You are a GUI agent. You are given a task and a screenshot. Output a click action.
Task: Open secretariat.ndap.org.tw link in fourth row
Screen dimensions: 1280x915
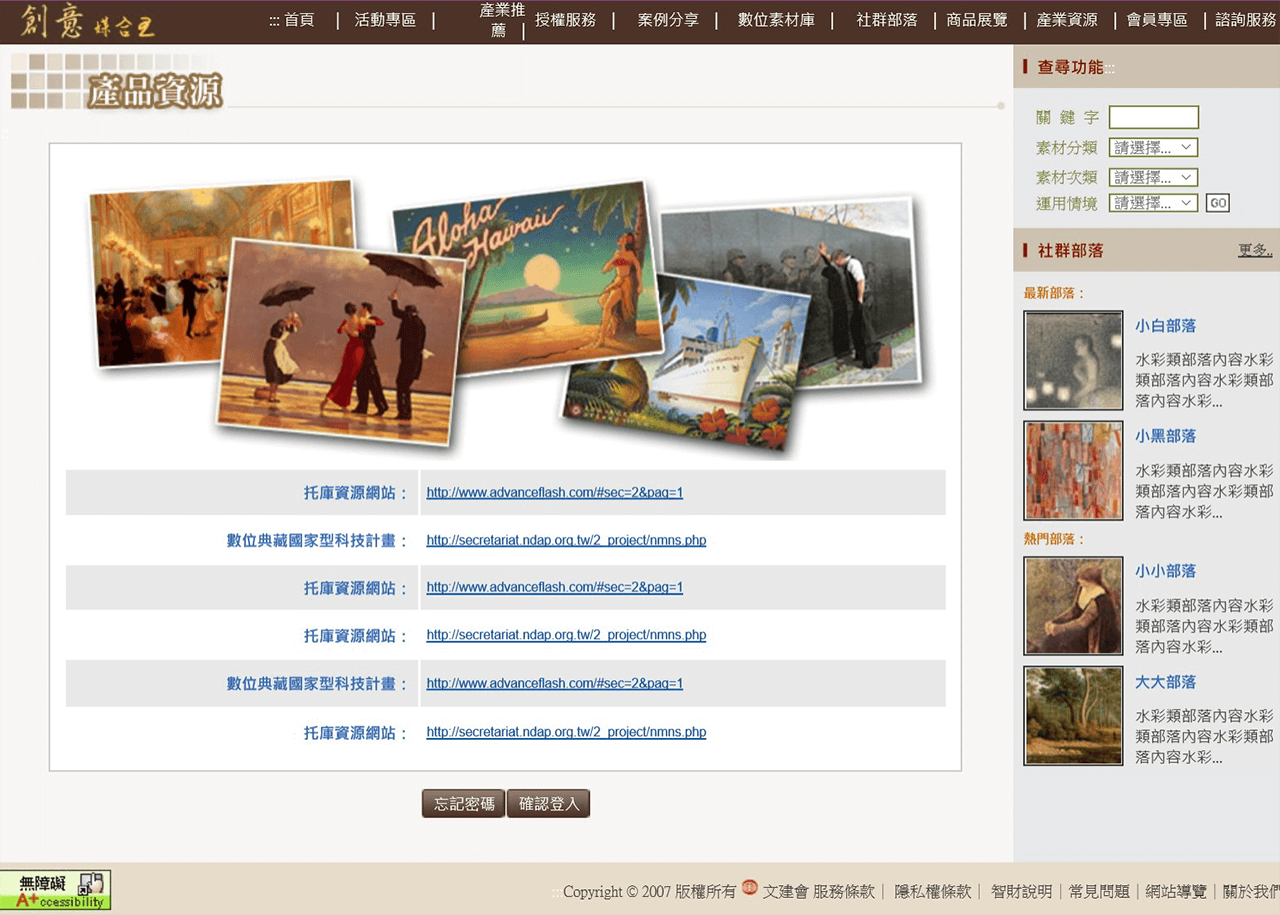tap(566, 635)
